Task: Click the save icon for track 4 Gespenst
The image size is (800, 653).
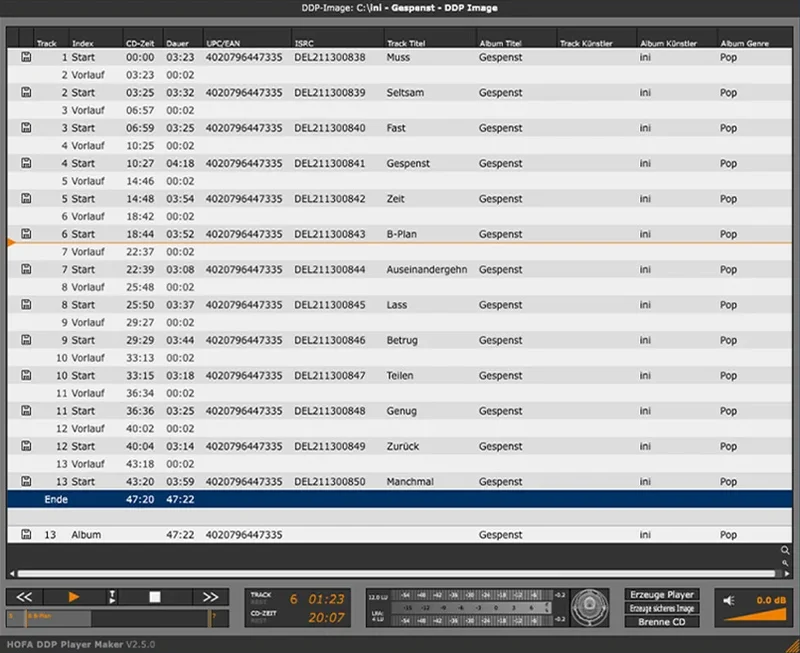Action: pyautogui.click(x=26, y=163)
